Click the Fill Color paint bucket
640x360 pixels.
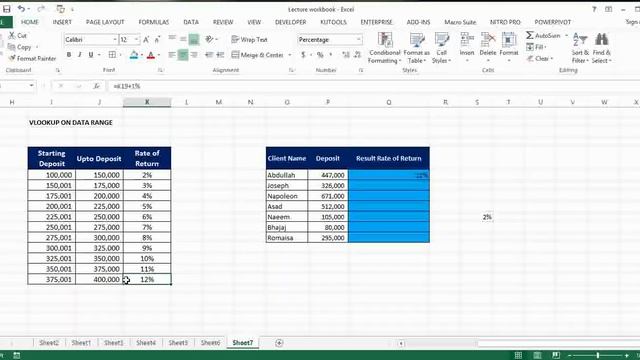point(134,55)
